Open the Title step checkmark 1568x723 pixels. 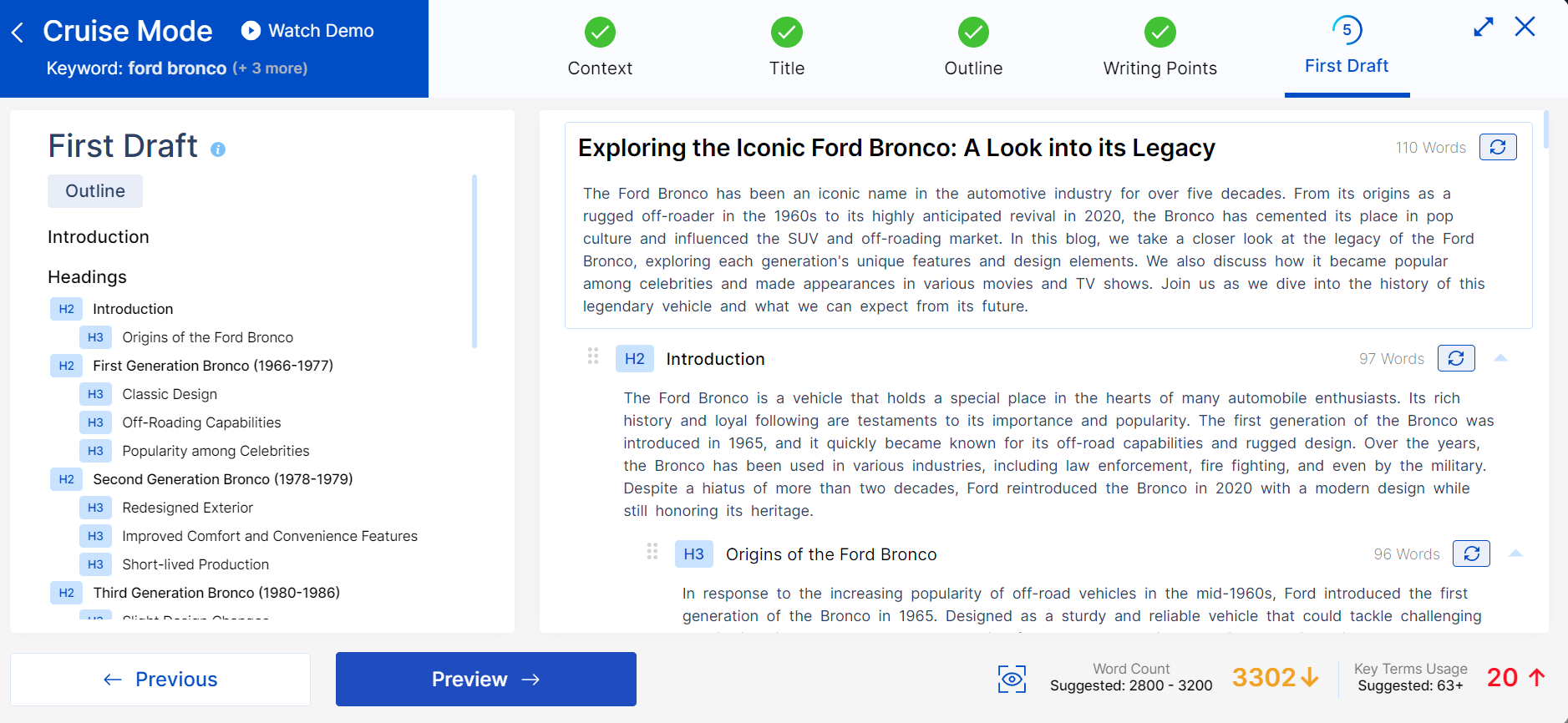pyautogui.click(x=787, y=33)
